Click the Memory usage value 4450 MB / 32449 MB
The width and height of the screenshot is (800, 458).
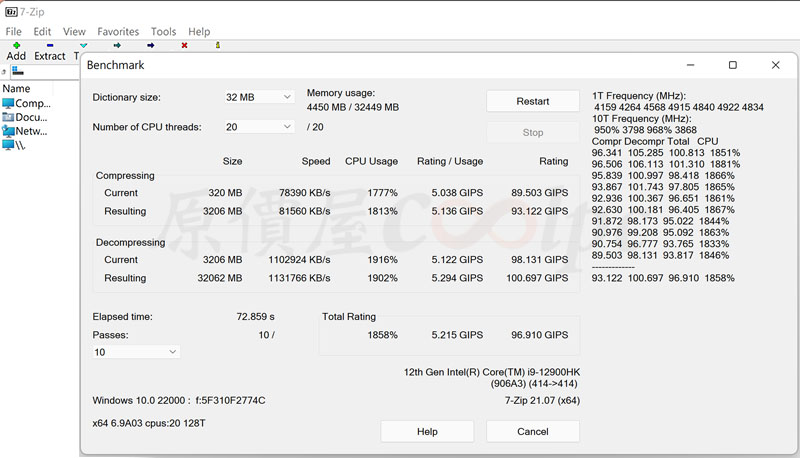pyautogui.click(x=353, y=107)
